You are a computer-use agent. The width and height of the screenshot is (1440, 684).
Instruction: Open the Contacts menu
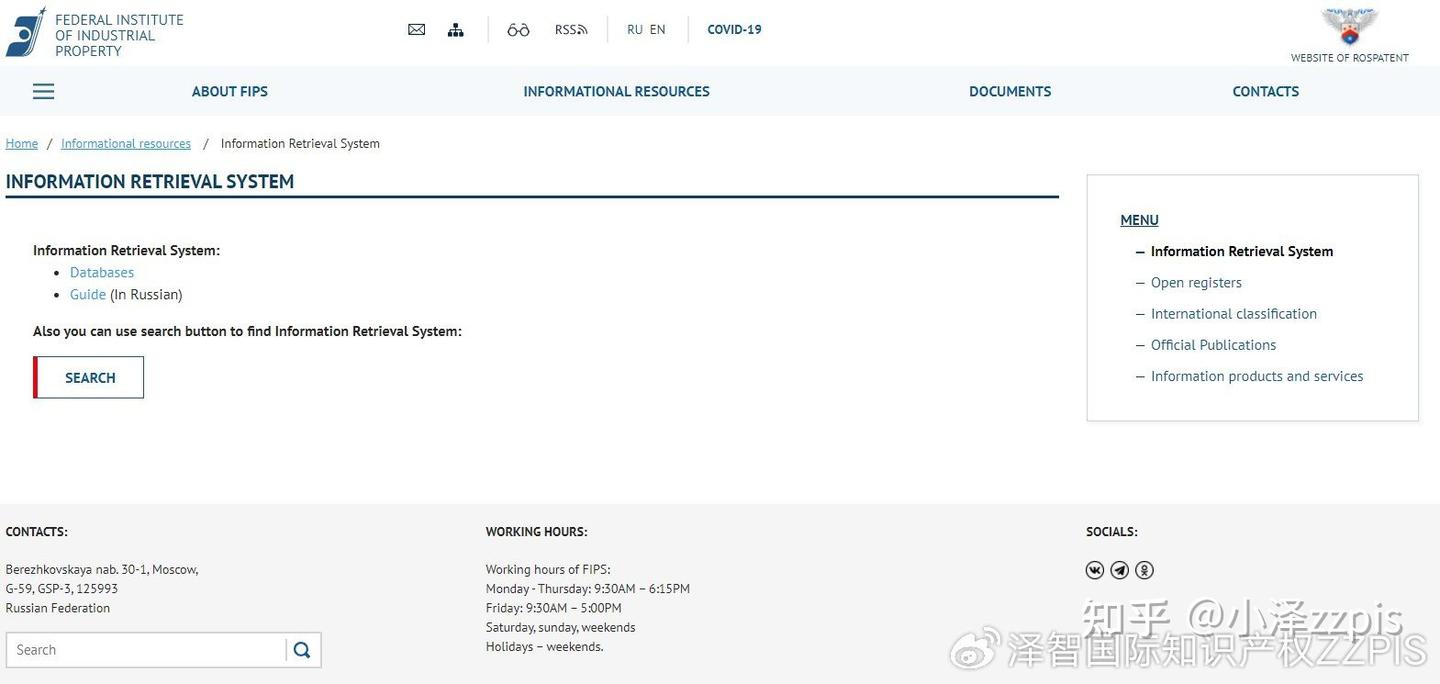(1265, 91)
